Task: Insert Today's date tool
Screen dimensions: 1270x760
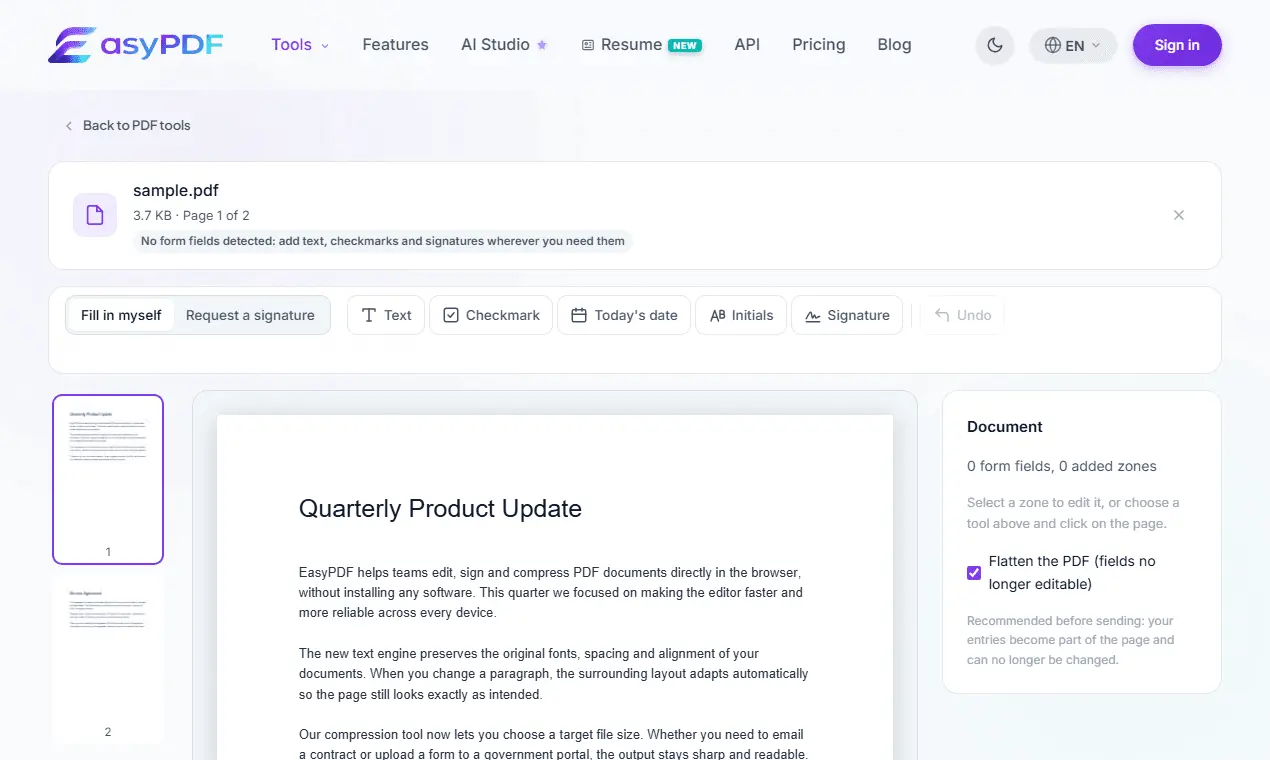Action: (x=624, y=315)
